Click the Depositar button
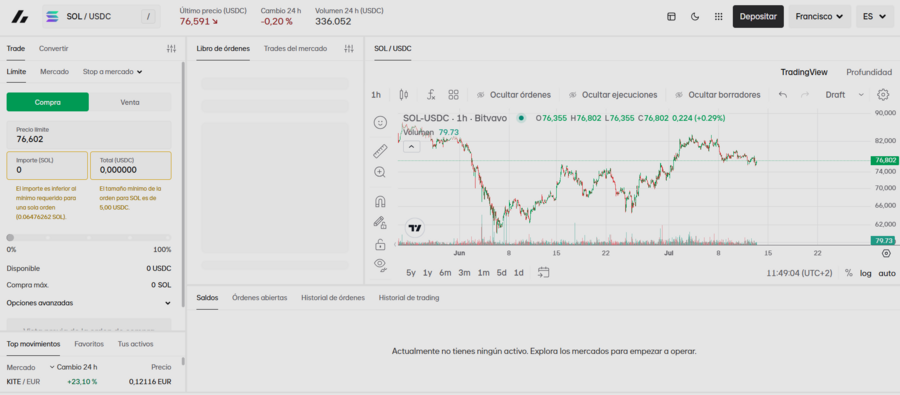 (758, 17)
